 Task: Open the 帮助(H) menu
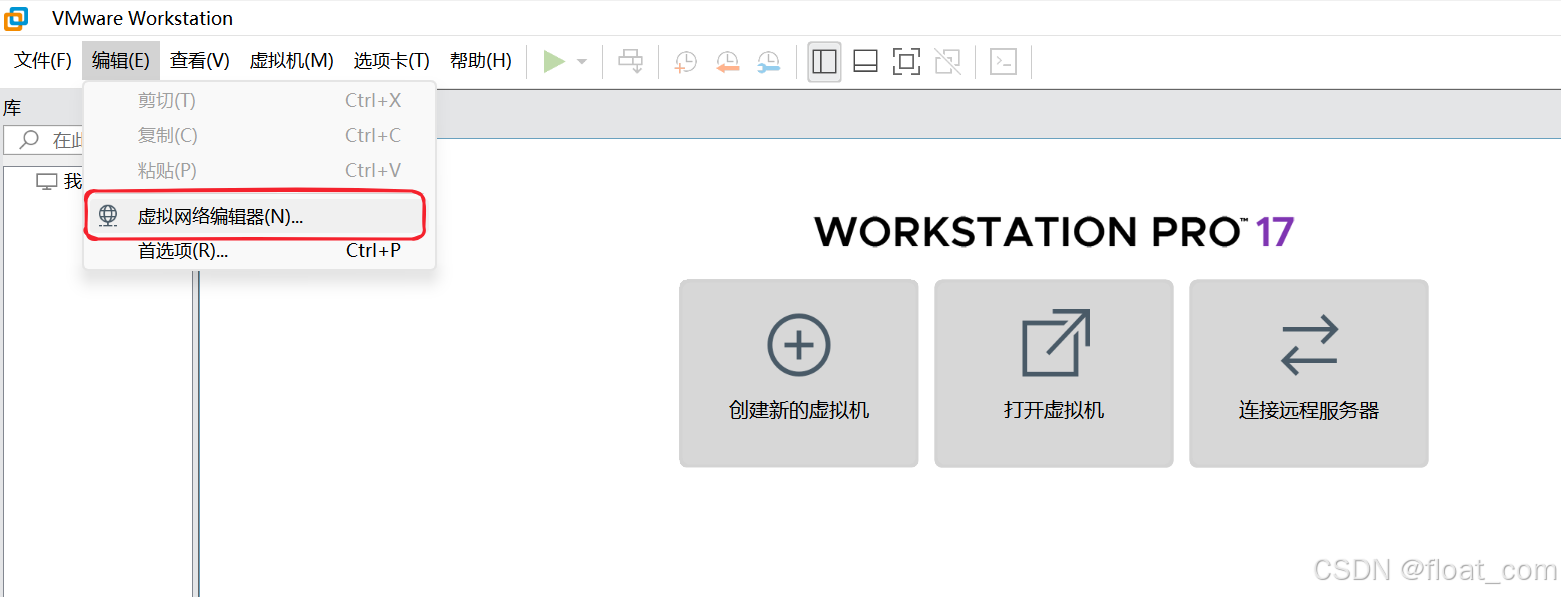pyautogui.click(x=481, y=61)
